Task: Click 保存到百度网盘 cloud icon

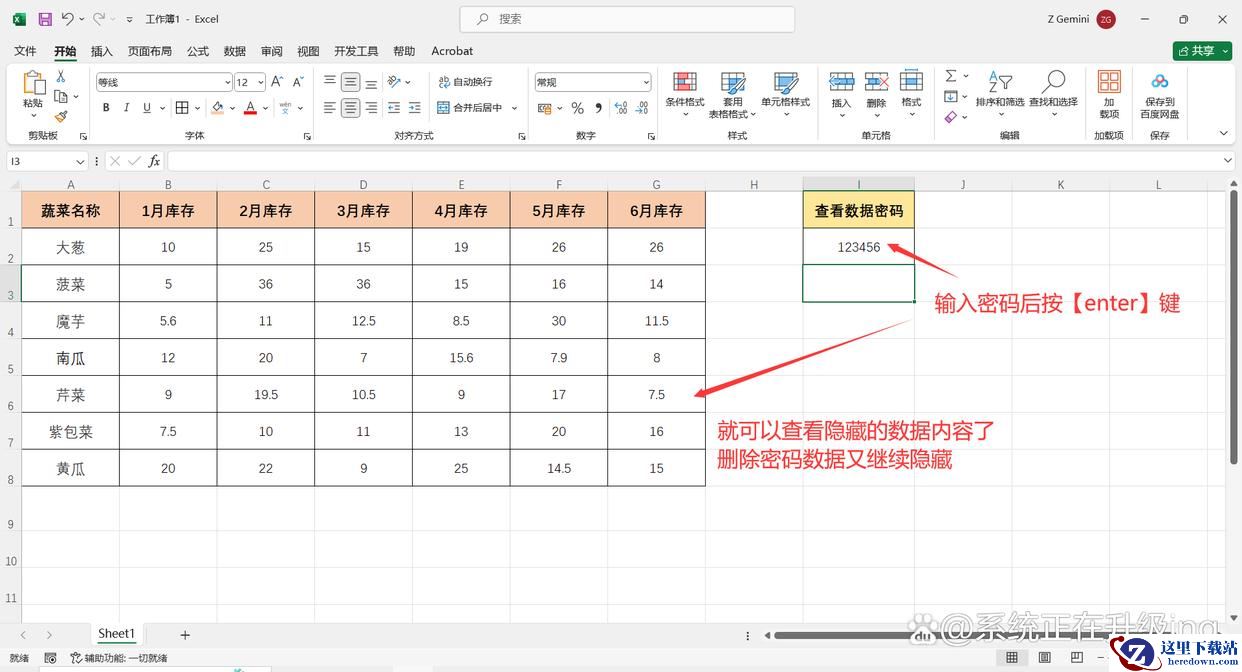Action: tap(1159, 84)
